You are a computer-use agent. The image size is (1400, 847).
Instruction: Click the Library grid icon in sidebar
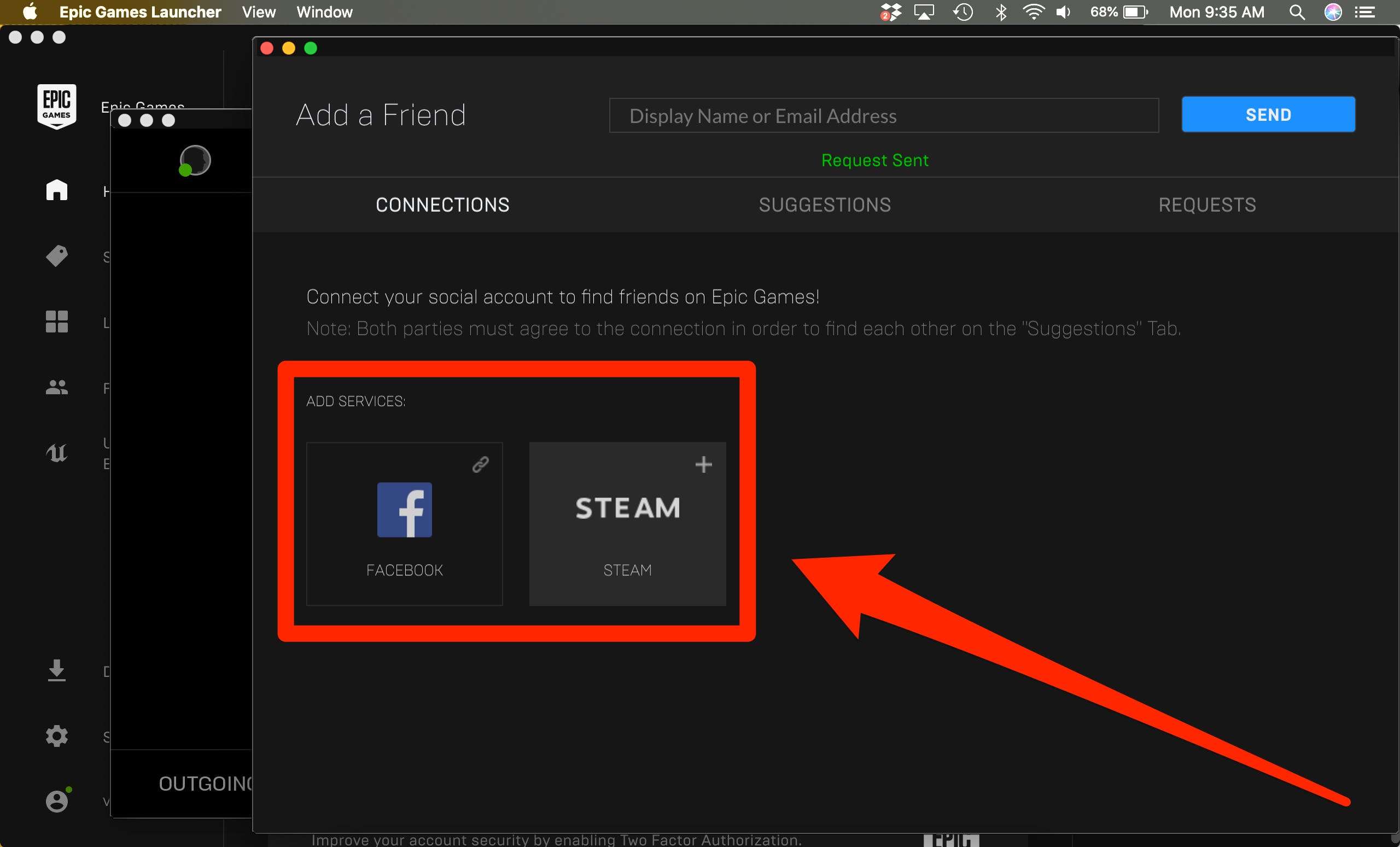pyautogui.click(x=57, y=321)
